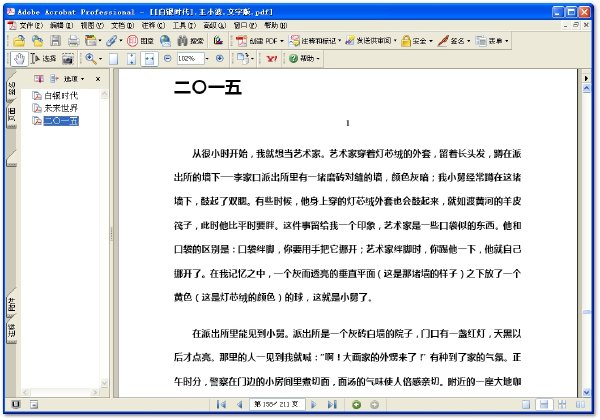Toggle the Fit Width view button
The height and width of the screenshot is (420, 600).
[x=149, y=59]
